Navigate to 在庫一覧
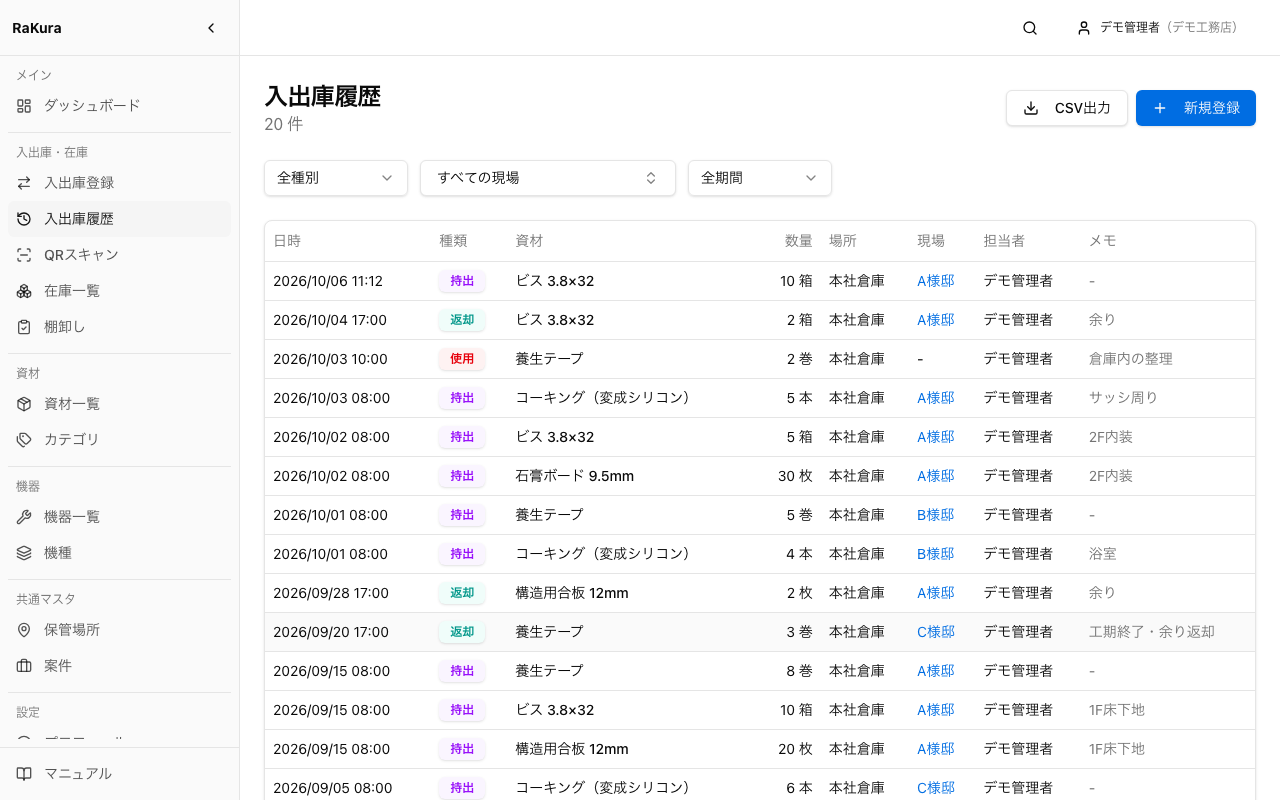The width and height of the screenshot is (1280, 800). 119,291
